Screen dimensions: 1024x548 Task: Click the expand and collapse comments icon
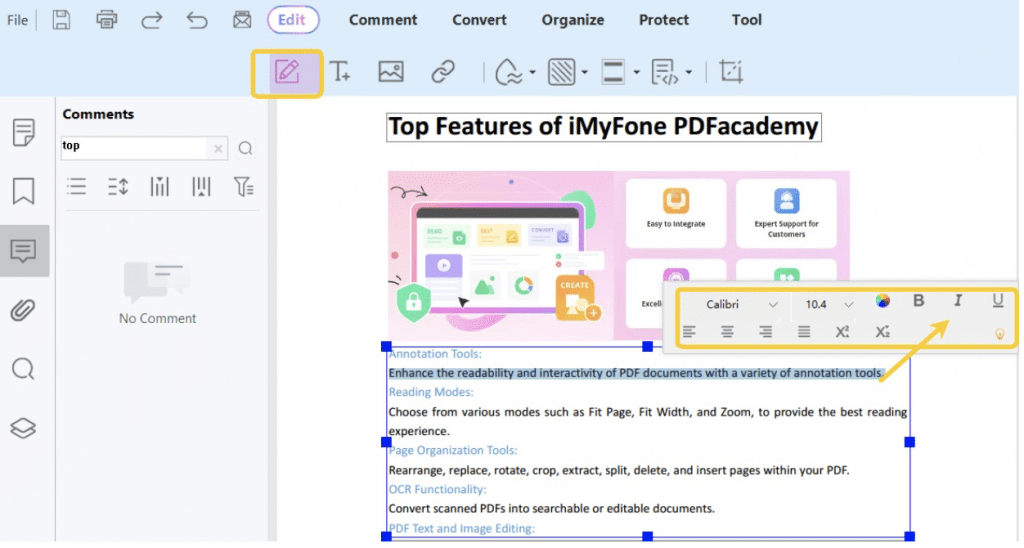click(x=118, y=187)
